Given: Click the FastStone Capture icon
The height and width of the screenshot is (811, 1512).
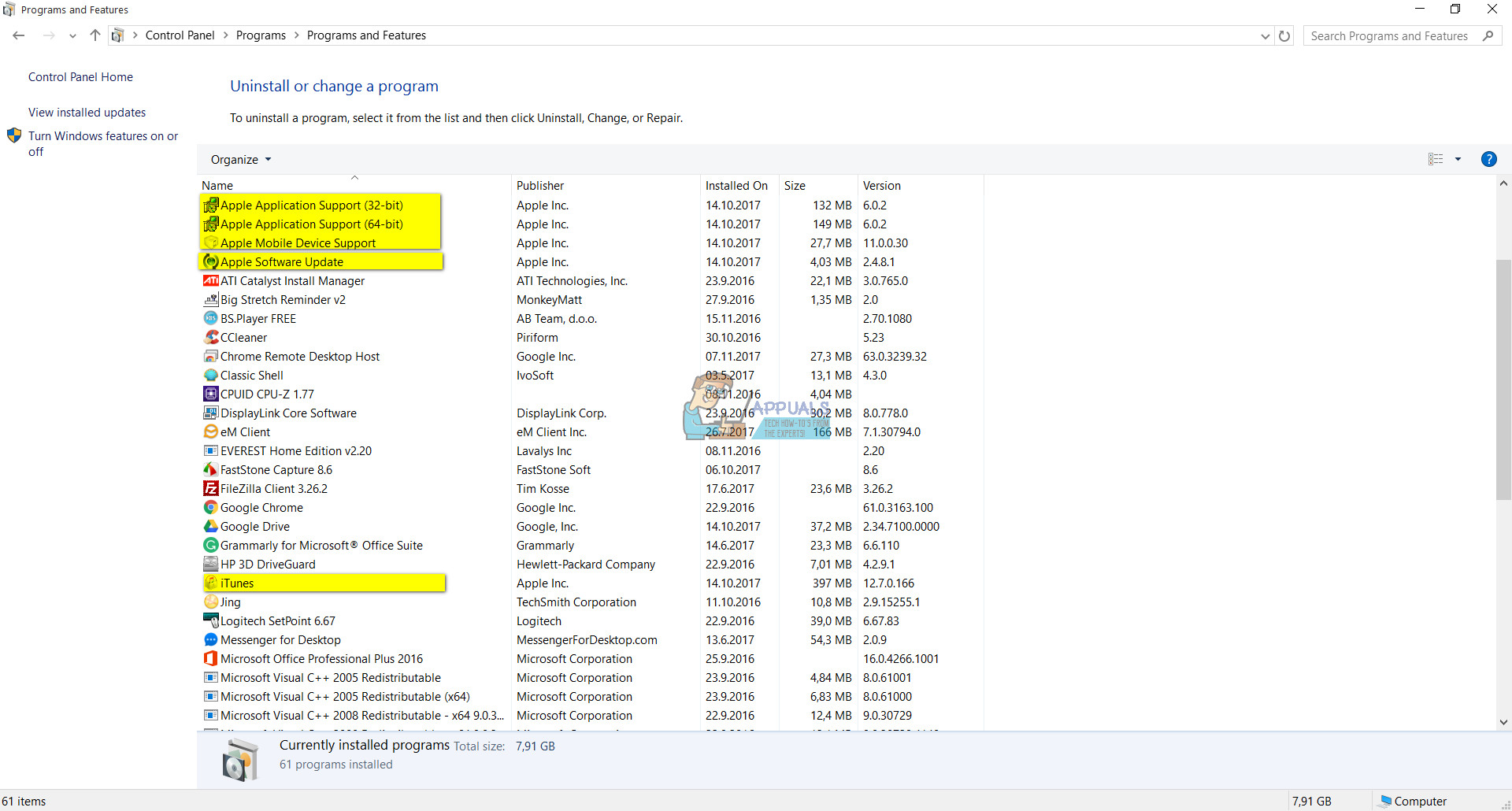Looking at the screenshot, I should pos(211,470).
